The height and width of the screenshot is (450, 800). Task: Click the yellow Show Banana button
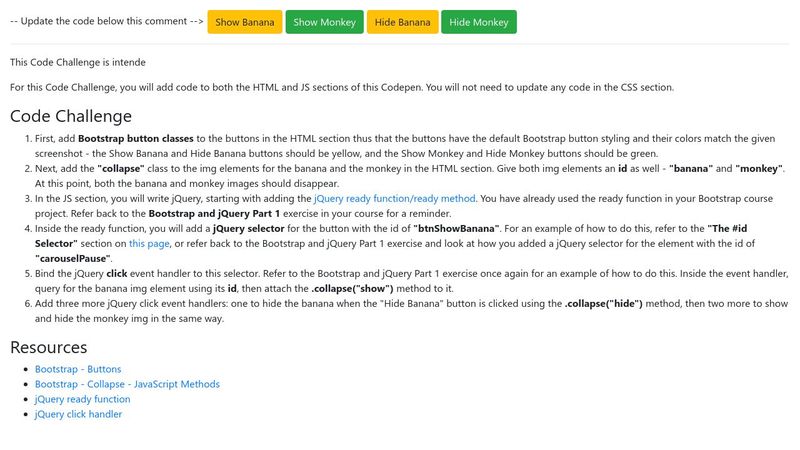(245, 22)
